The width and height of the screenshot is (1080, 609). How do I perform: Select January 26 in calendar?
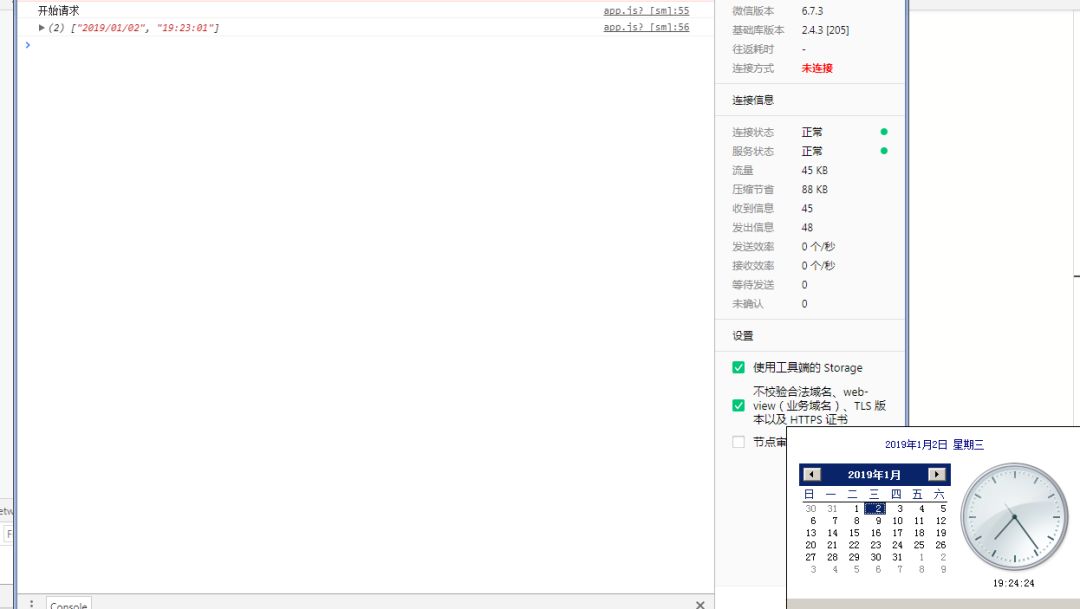coord(940,545)
